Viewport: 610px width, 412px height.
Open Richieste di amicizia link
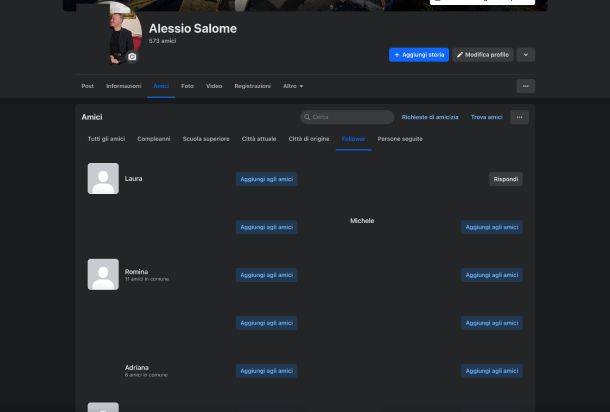tap(430, 117)
